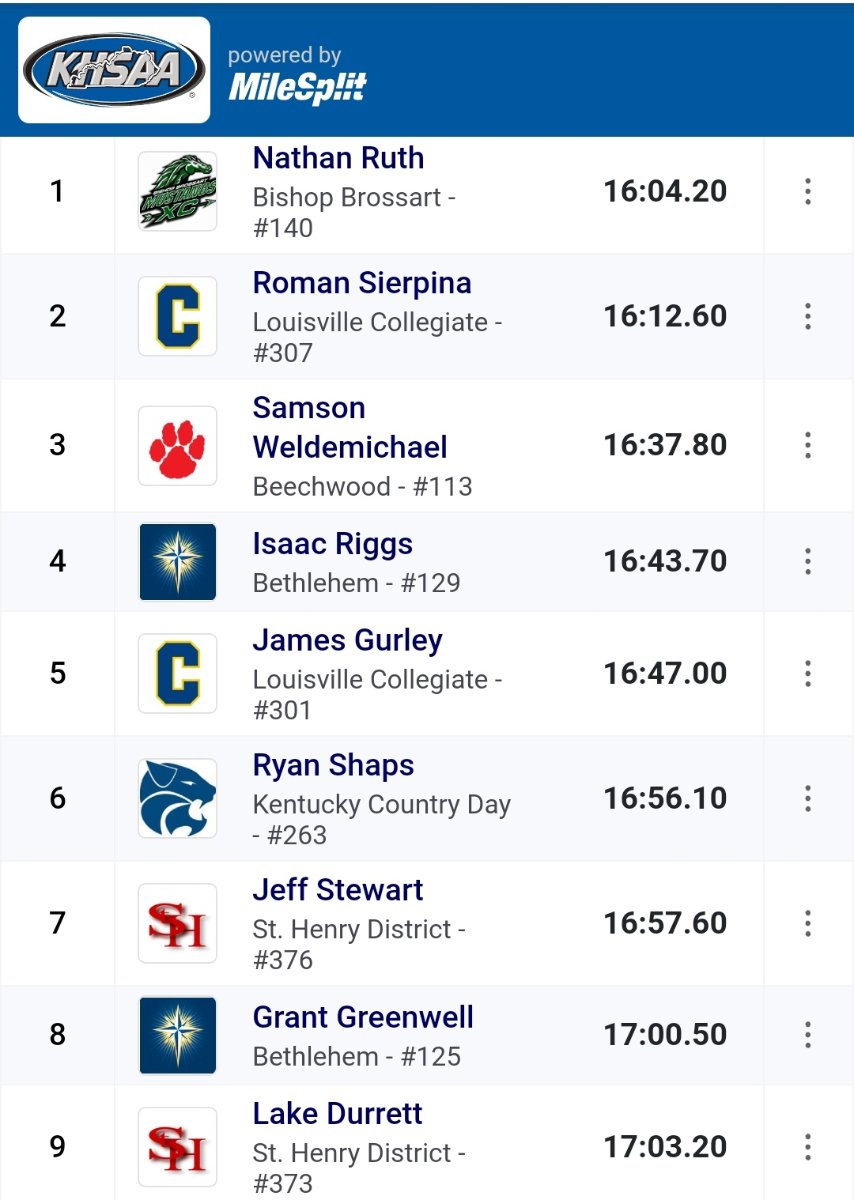Select Lake Durrett name link
Screen dimensions: 854x1200
(x=338, y=1114)
